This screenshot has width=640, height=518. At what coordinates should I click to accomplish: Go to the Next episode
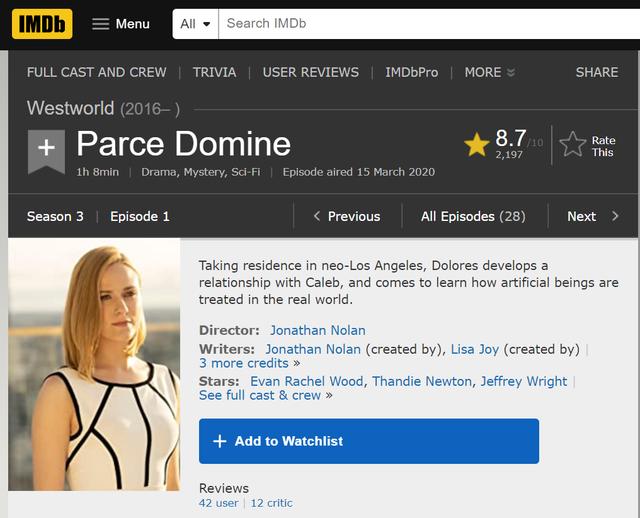pyautogui.click(x=593, y=216)
